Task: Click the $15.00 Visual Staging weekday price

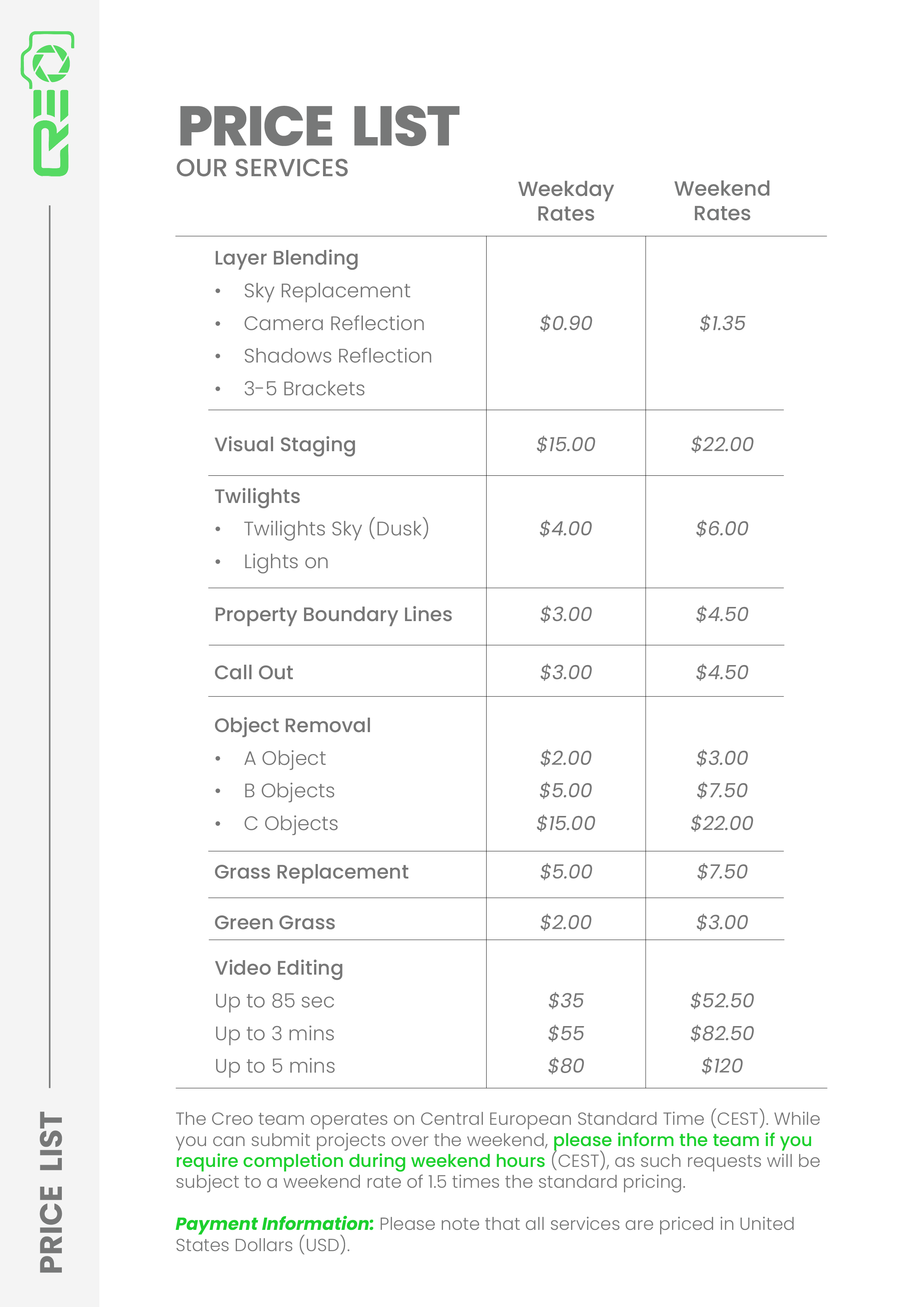Action: 565,444
